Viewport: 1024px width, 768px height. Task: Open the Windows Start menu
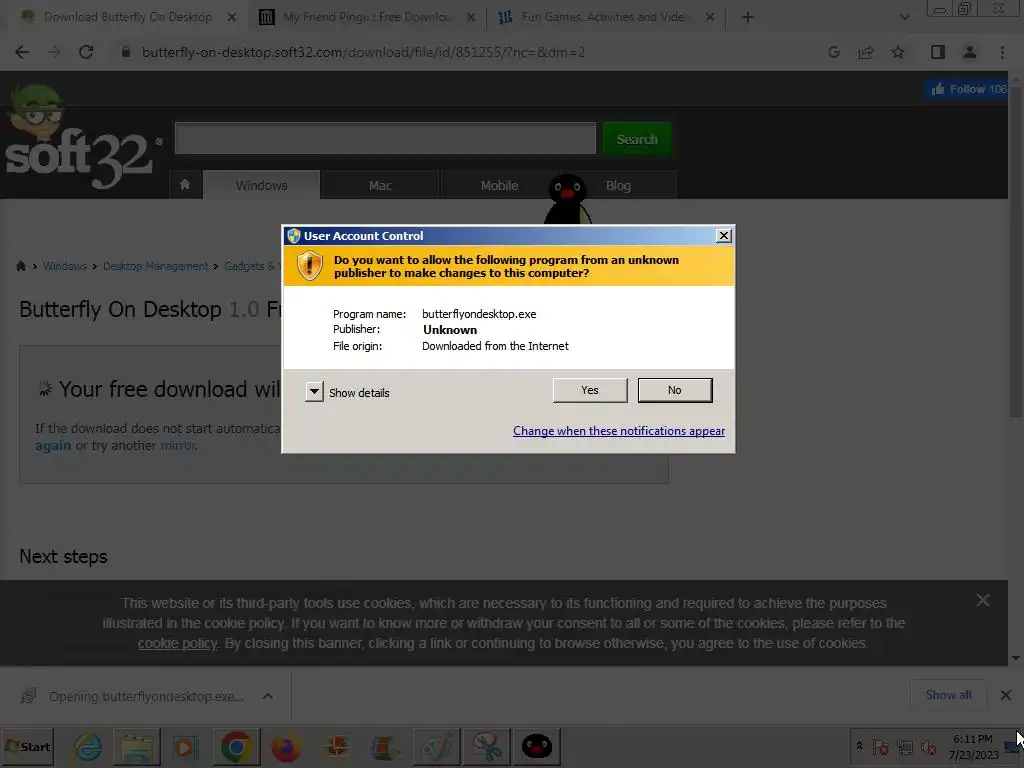click(x=28, y=746)
